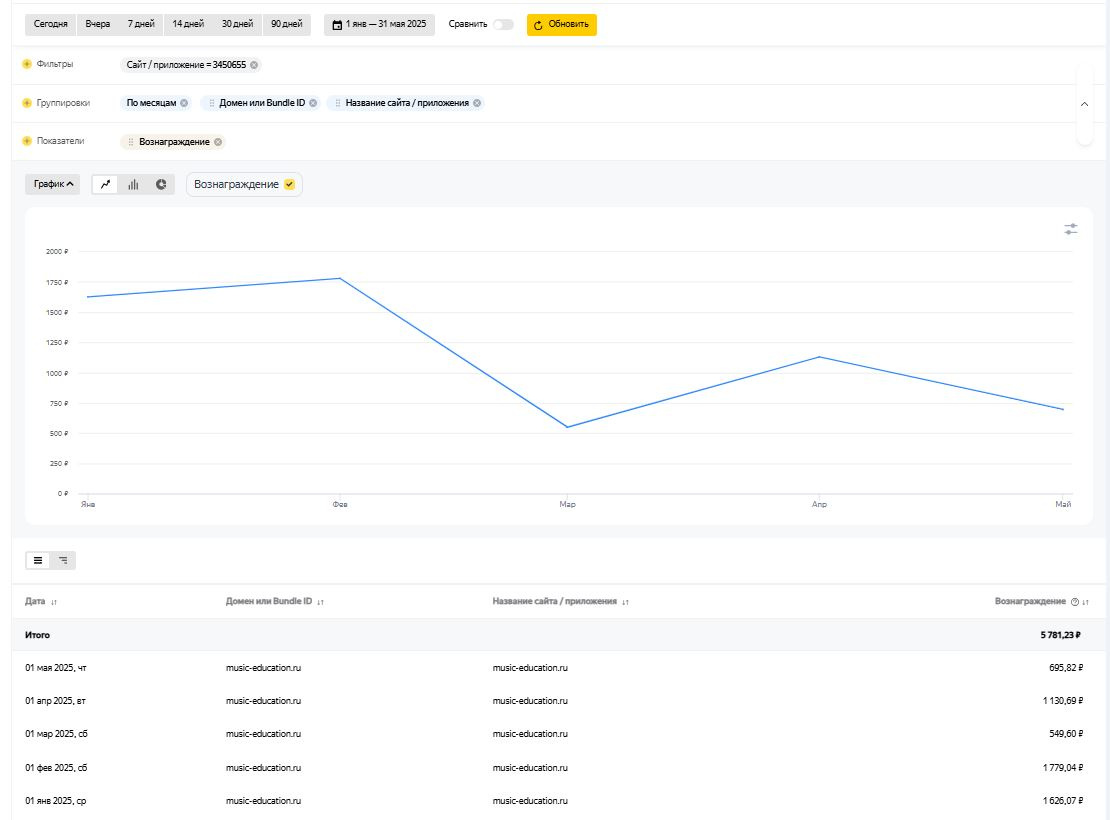Image resolution: width=1110 pixels, height=820 pixels.
Task: Open the date range picker
Action: point(379,25)
